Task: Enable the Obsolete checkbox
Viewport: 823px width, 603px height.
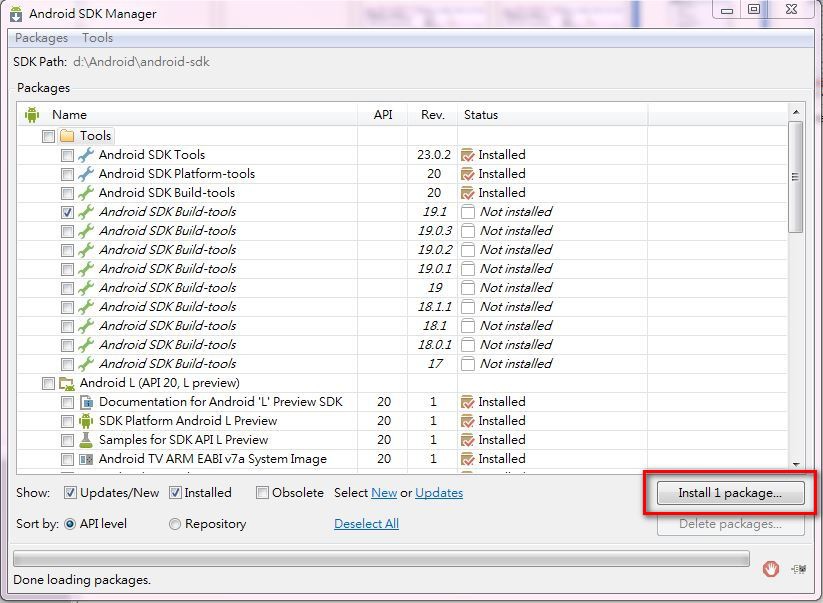Action: click(262, 493)
